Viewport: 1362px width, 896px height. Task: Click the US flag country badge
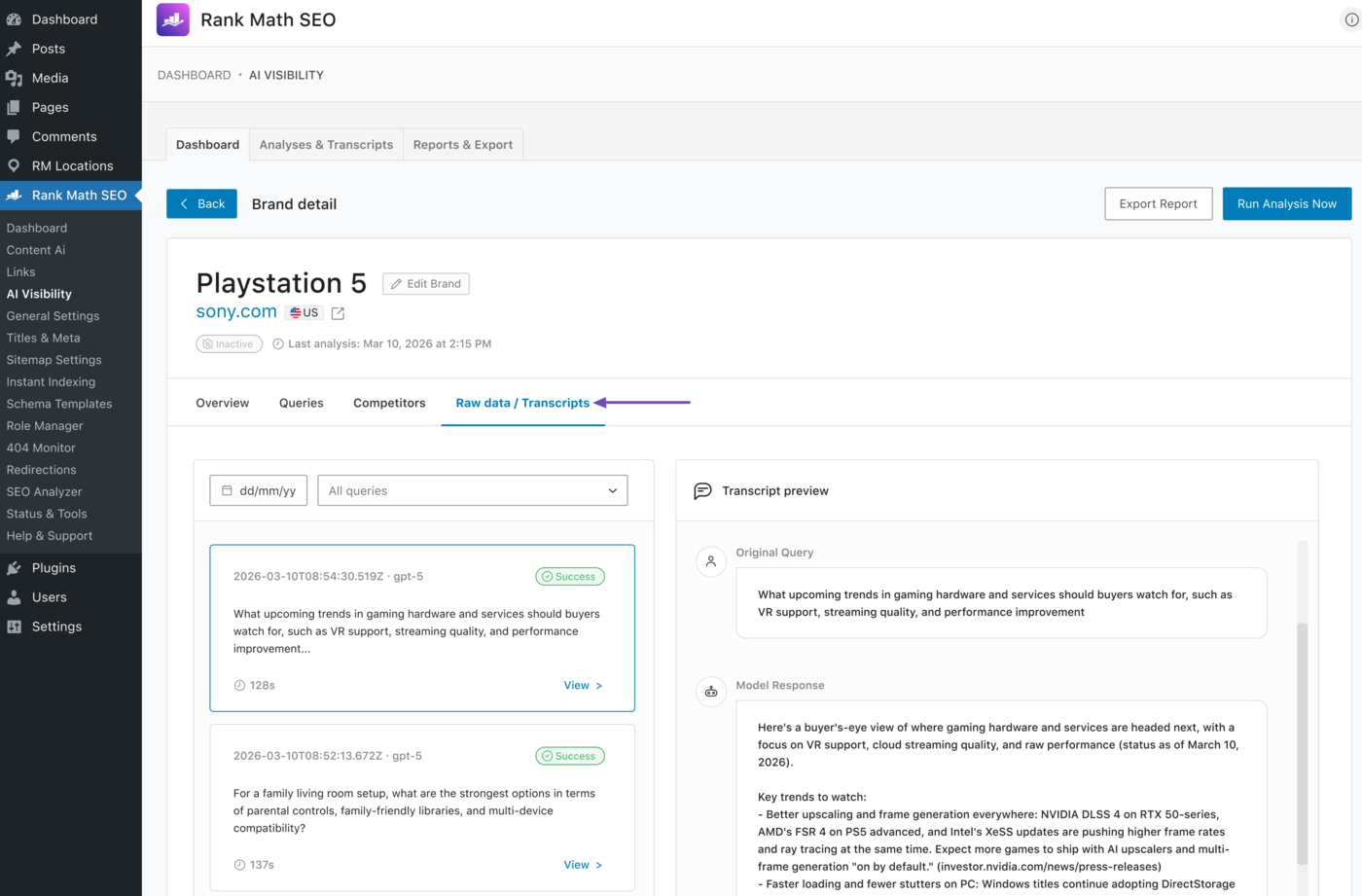click(305, 312)
